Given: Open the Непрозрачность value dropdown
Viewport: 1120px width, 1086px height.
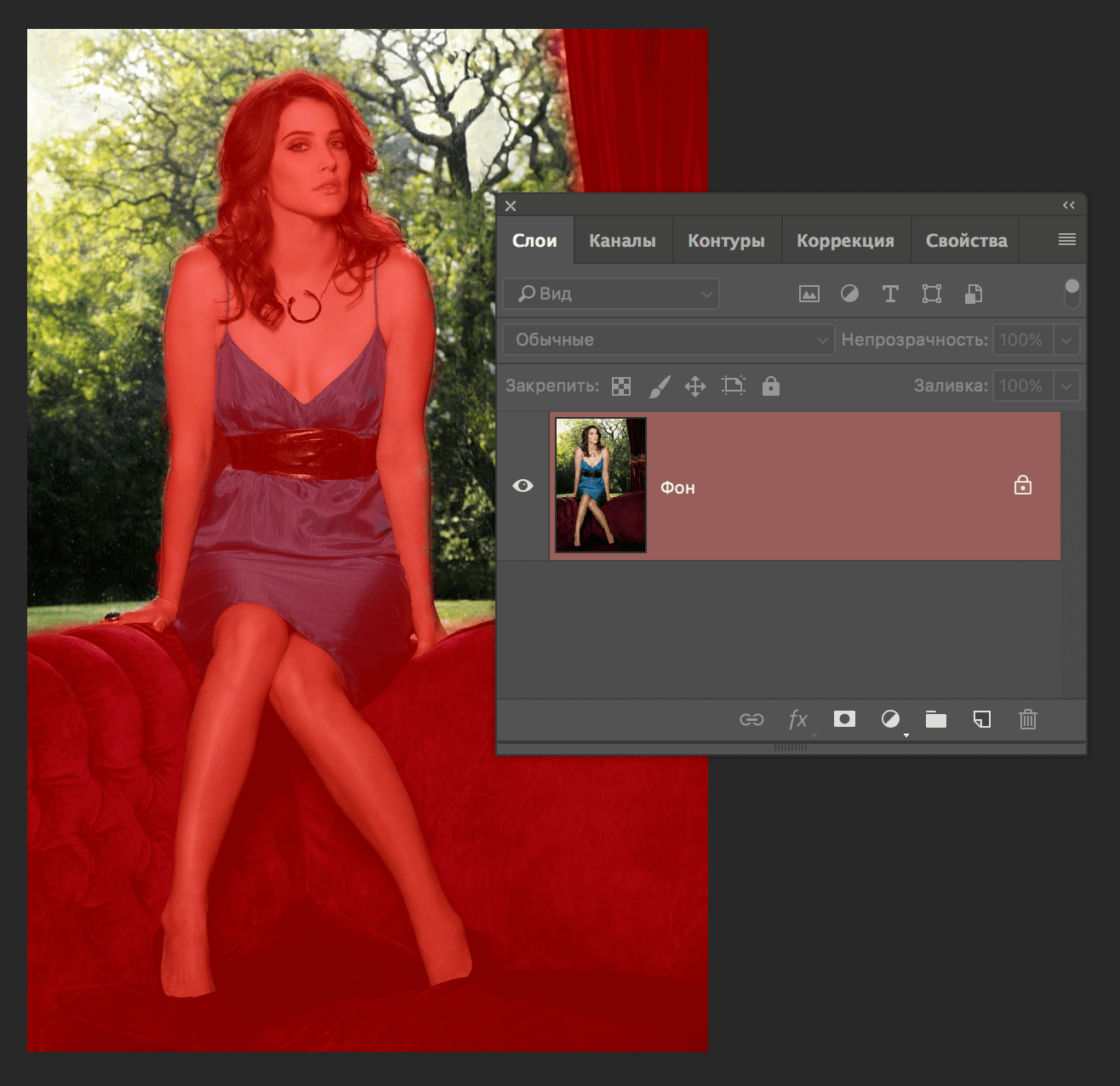Looking at the screenshot, I should [x=1068, y=340].
